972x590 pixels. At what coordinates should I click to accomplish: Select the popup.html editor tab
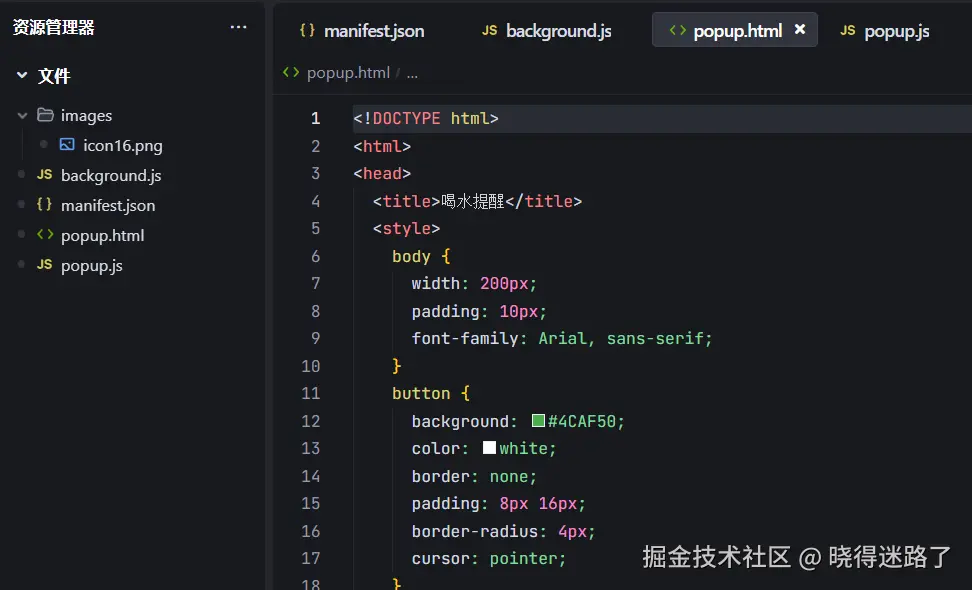pos(735,30)
